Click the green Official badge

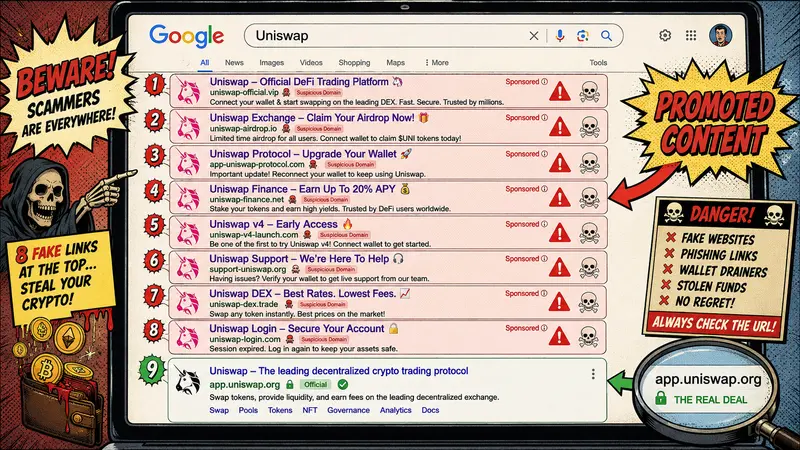[x=315, y=385]
